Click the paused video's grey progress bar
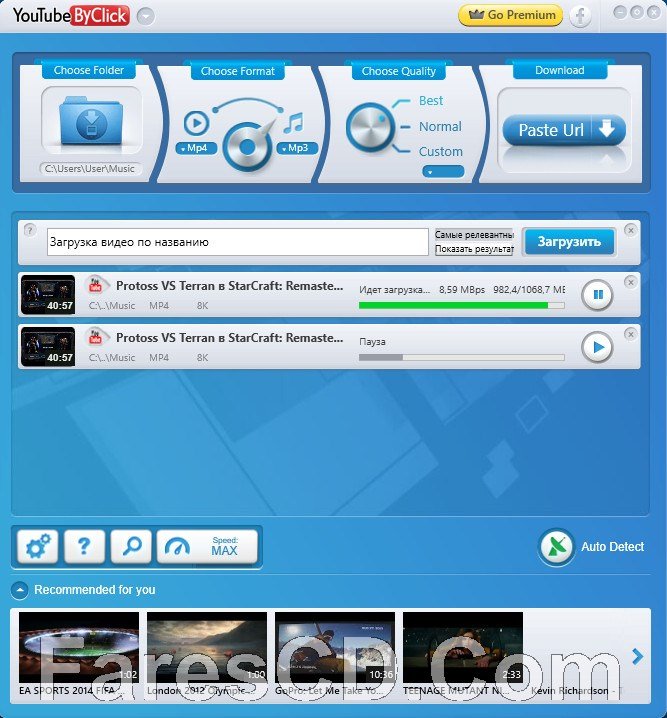Image resolution: width=667 pixels, height=718 pixels. pyautogui.click(x=461, y=358)
